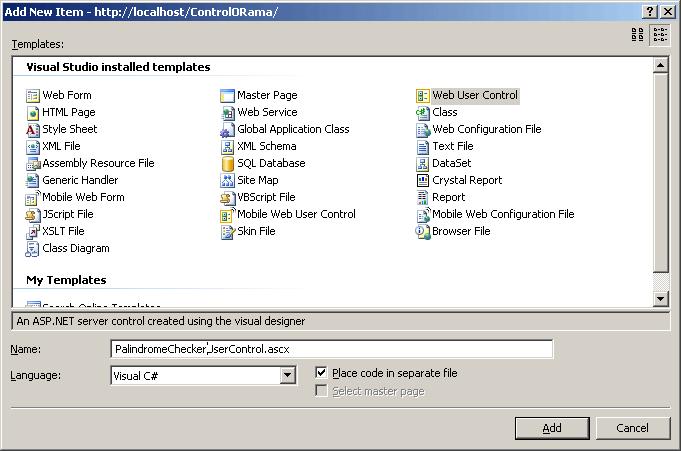The image size is (681, 451).
Task: Select the Web User Control icon
Action: pos(422,96)
